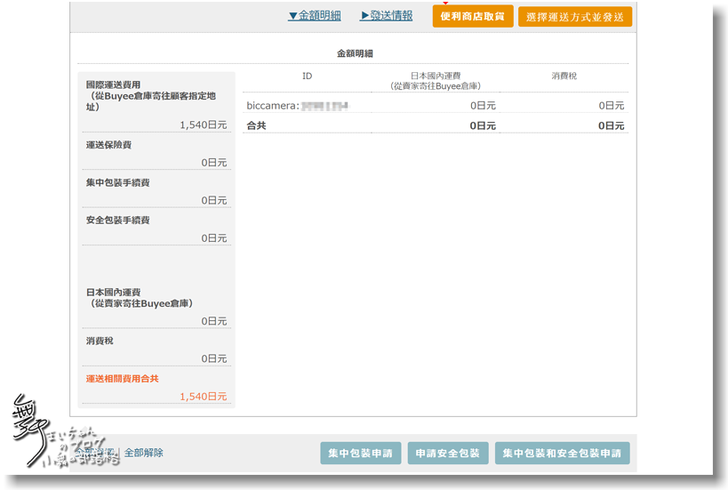
Task: Click the 便利商店取貨 orange button
Action: coord(472,16)
